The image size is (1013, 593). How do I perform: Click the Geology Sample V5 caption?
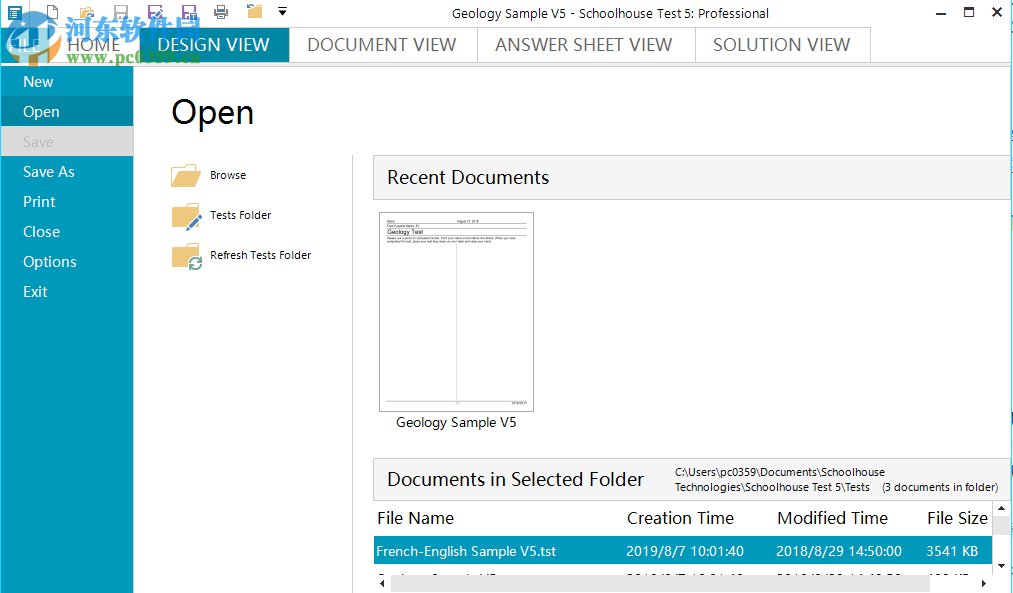456,422
